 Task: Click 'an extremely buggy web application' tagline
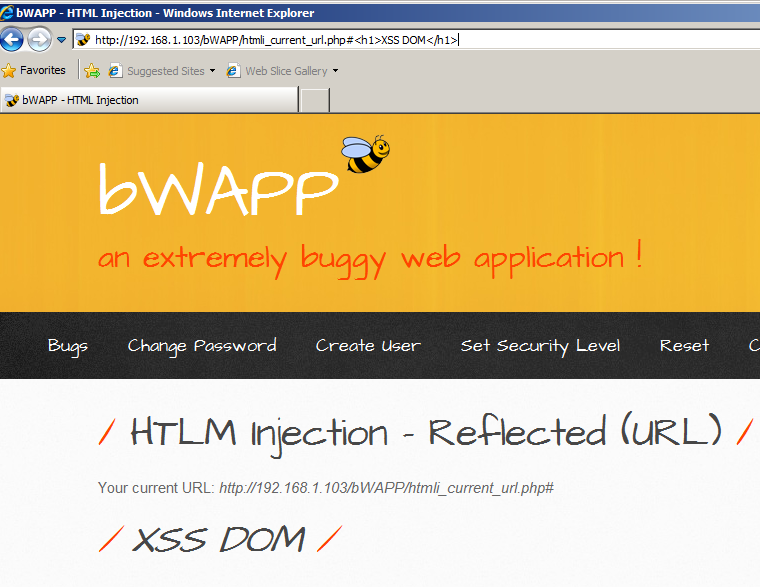click(x=370, y=258)
